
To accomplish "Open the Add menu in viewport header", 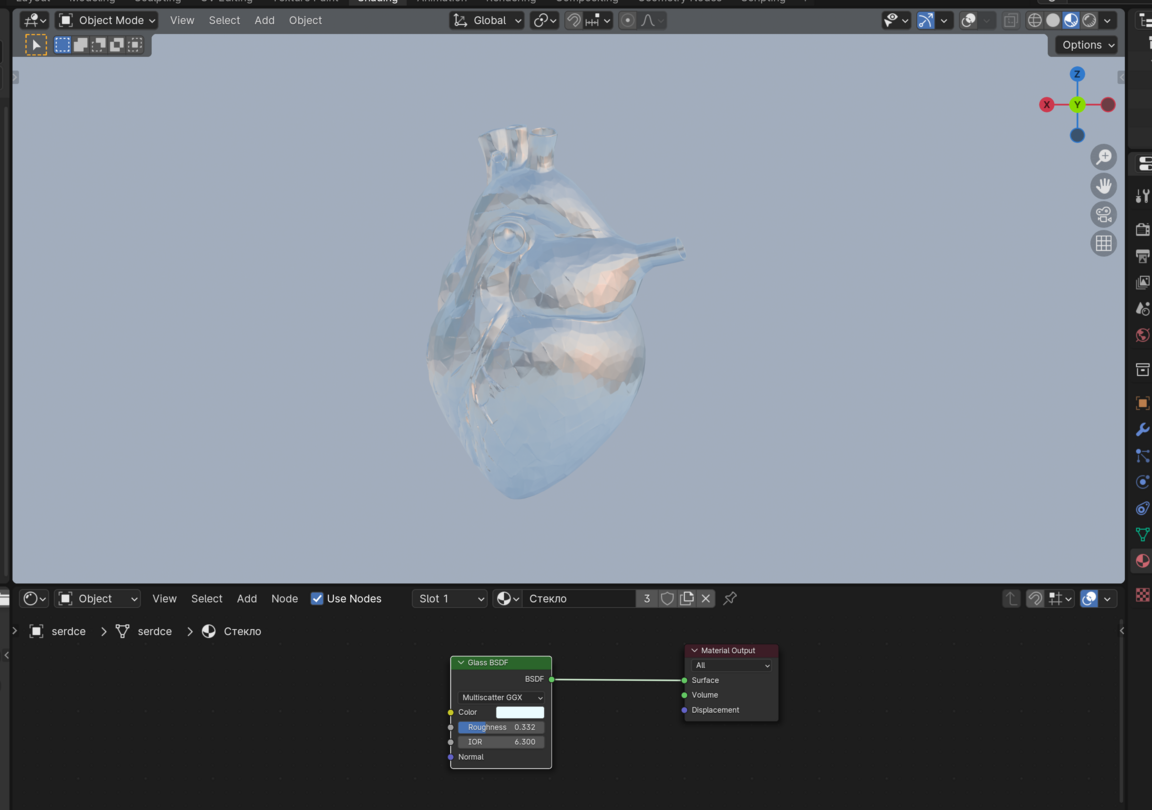I will 264,20.
